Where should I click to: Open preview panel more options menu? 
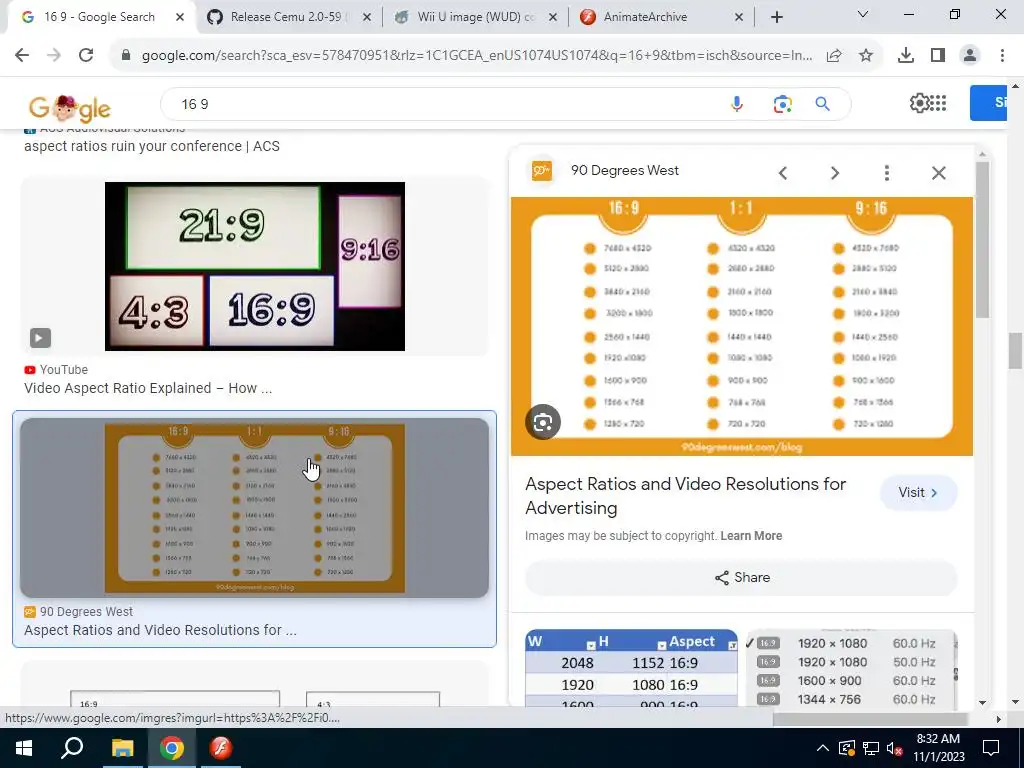click(x=886, y=173)
